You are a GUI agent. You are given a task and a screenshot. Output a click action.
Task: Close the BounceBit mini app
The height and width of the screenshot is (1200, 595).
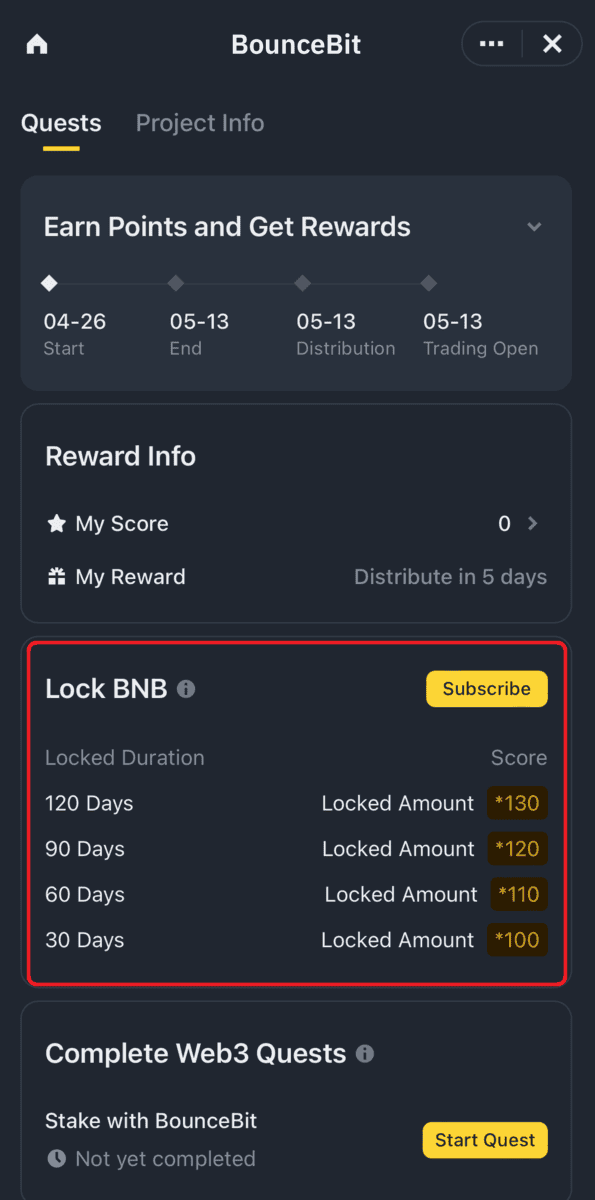coord(552,44)
